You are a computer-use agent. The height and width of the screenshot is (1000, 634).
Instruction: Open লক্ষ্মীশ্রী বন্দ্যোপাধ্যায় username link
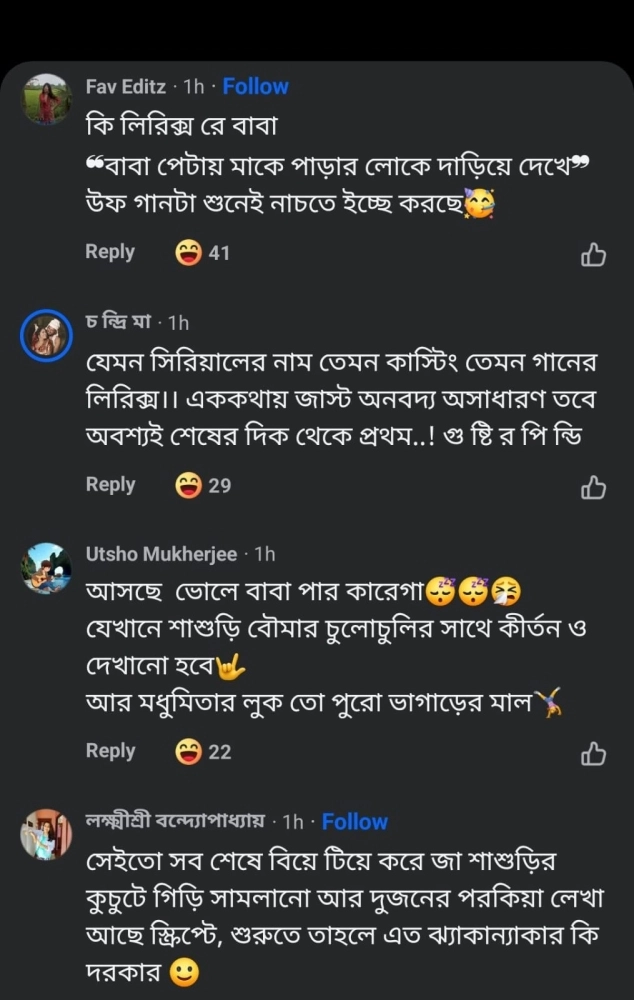175,822
